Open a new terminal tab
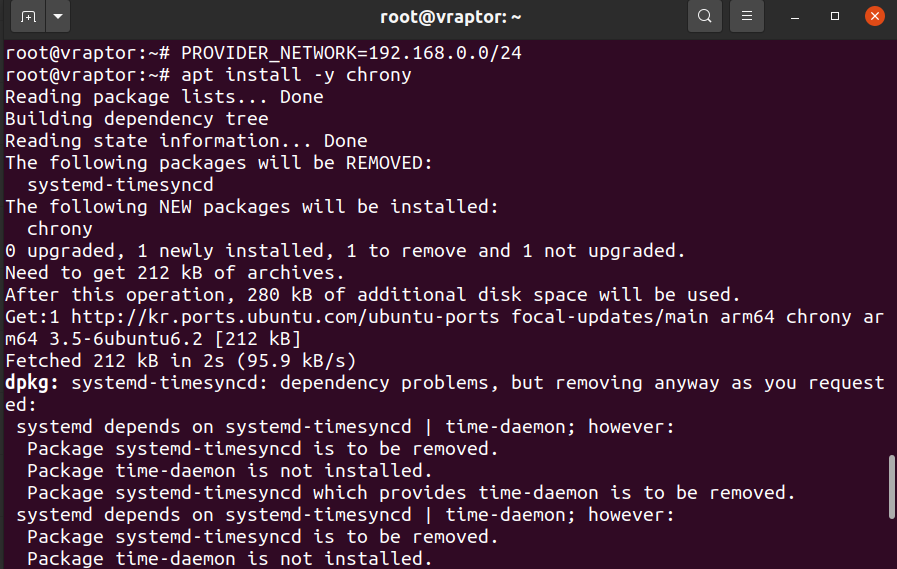This screenshot has height=569, width=897. (x=28, y=17)
